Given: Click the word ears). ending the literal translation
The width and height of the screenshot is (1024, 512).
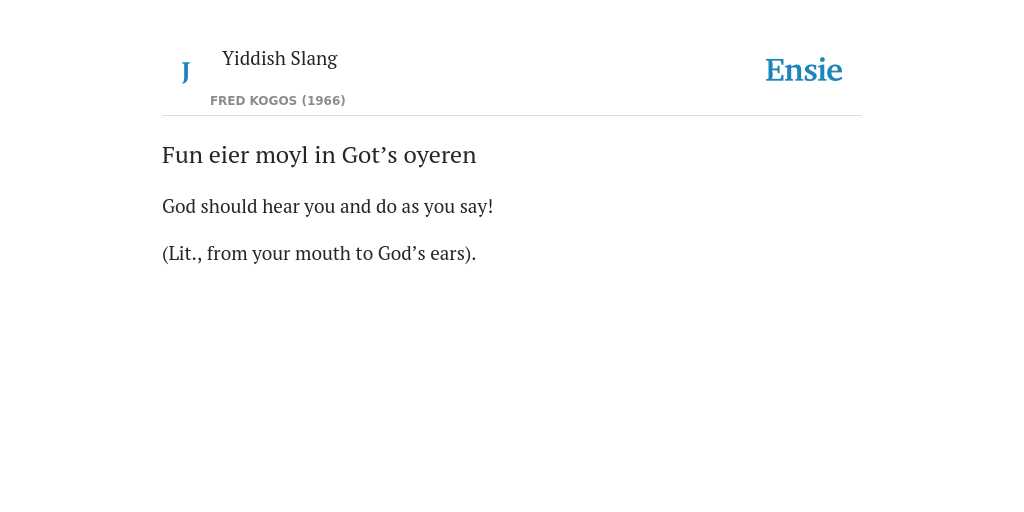Looking at the screenshot, I should pos(453,253).
